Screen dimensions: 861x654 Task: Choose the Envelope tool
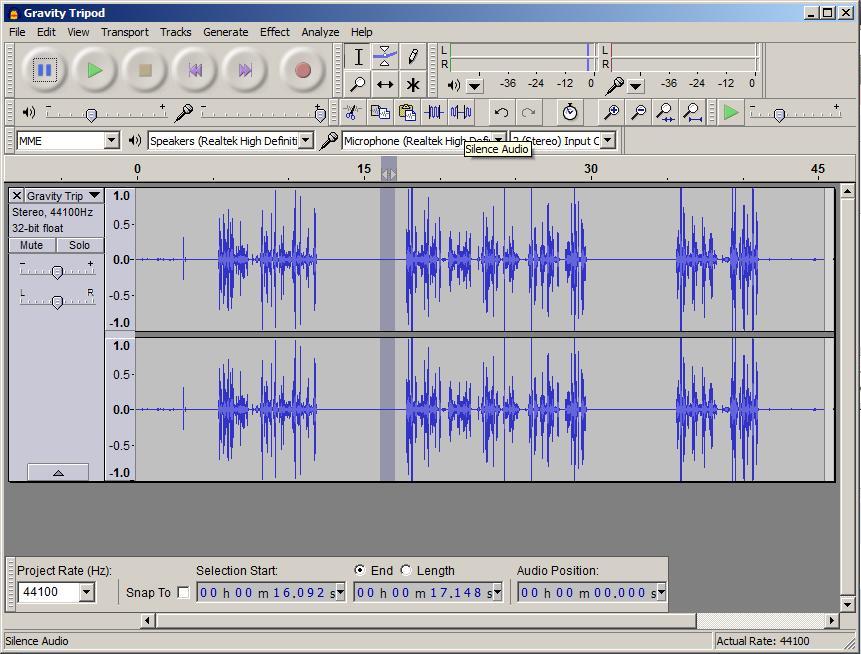[385, 57]
